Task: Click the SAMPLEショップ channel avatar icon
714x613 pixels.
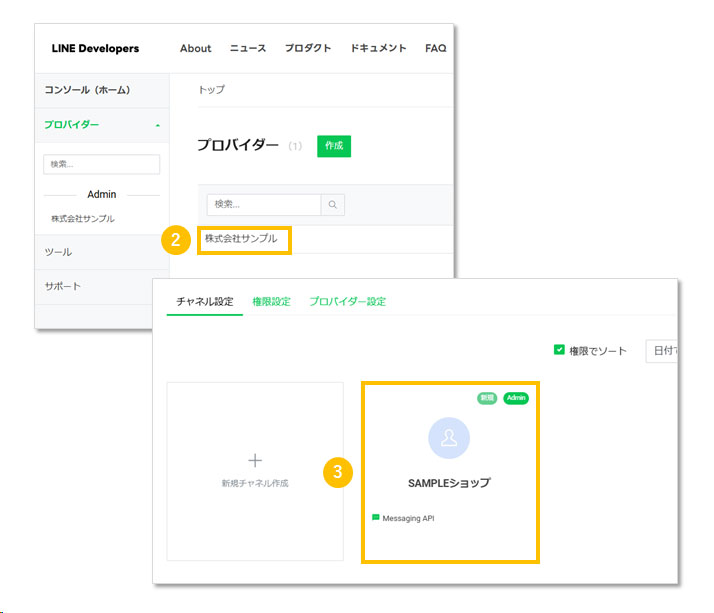Action: point(449,437)
